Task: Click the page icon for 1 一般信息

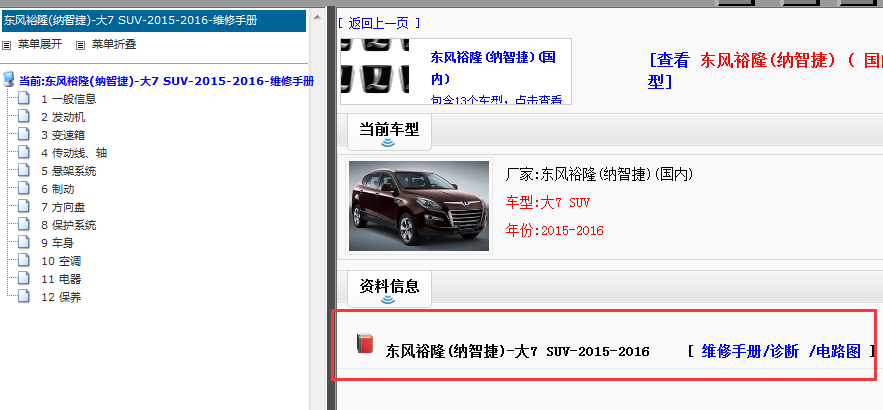Action: coord(23,99)
